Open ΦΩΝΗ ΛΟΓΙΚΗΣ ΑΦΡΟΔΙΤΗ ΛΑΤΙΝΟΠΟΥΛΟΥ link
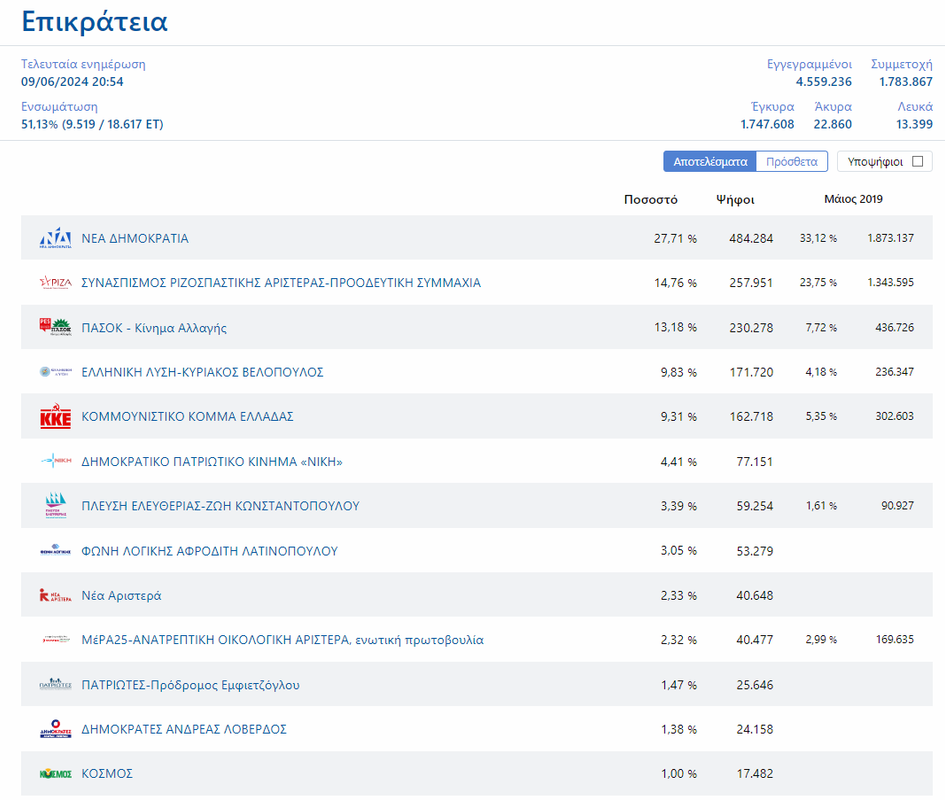945x800 pixels. click(x=209, y=550)
